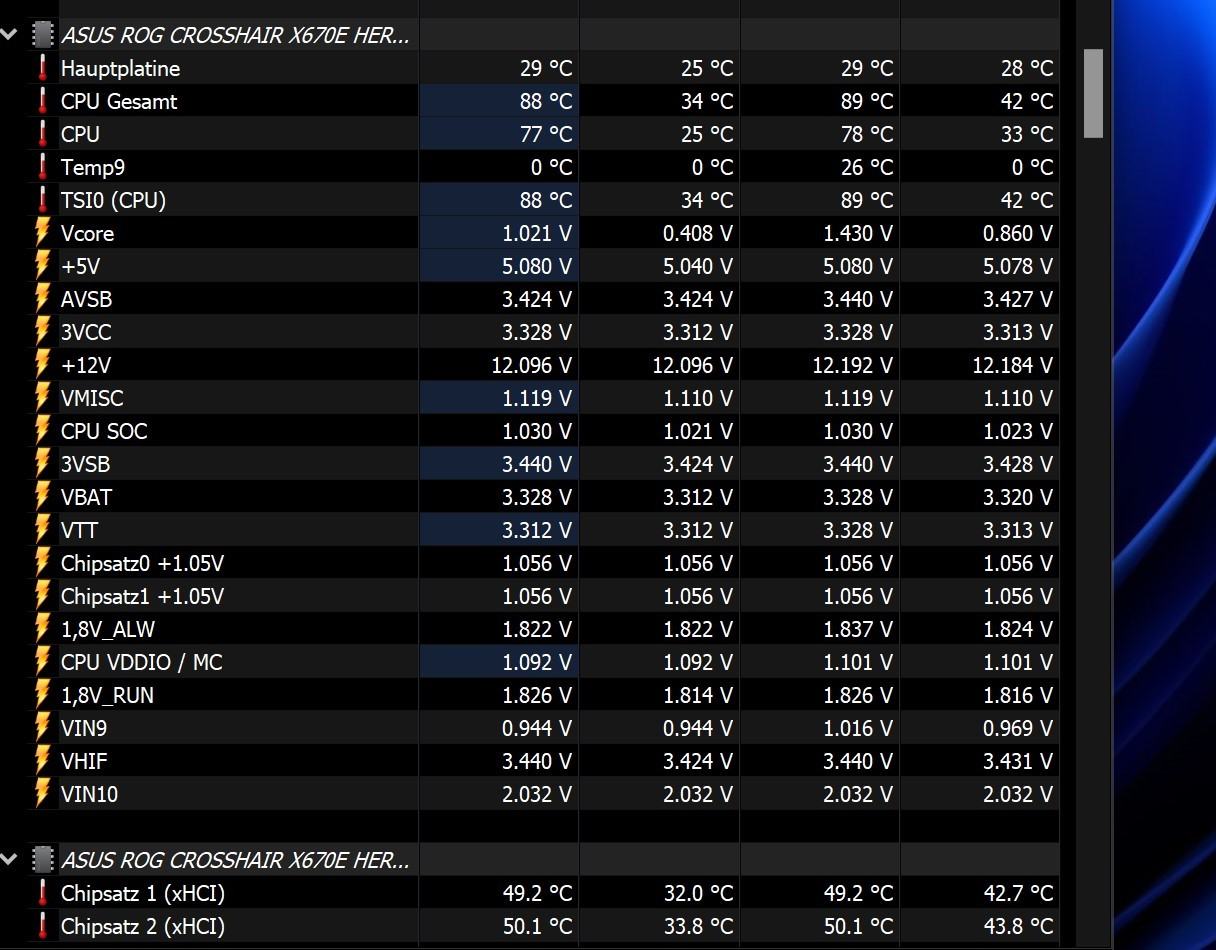Click Vcore minimum value 0.408 V
1216x950 pixels.
(698, 233)
